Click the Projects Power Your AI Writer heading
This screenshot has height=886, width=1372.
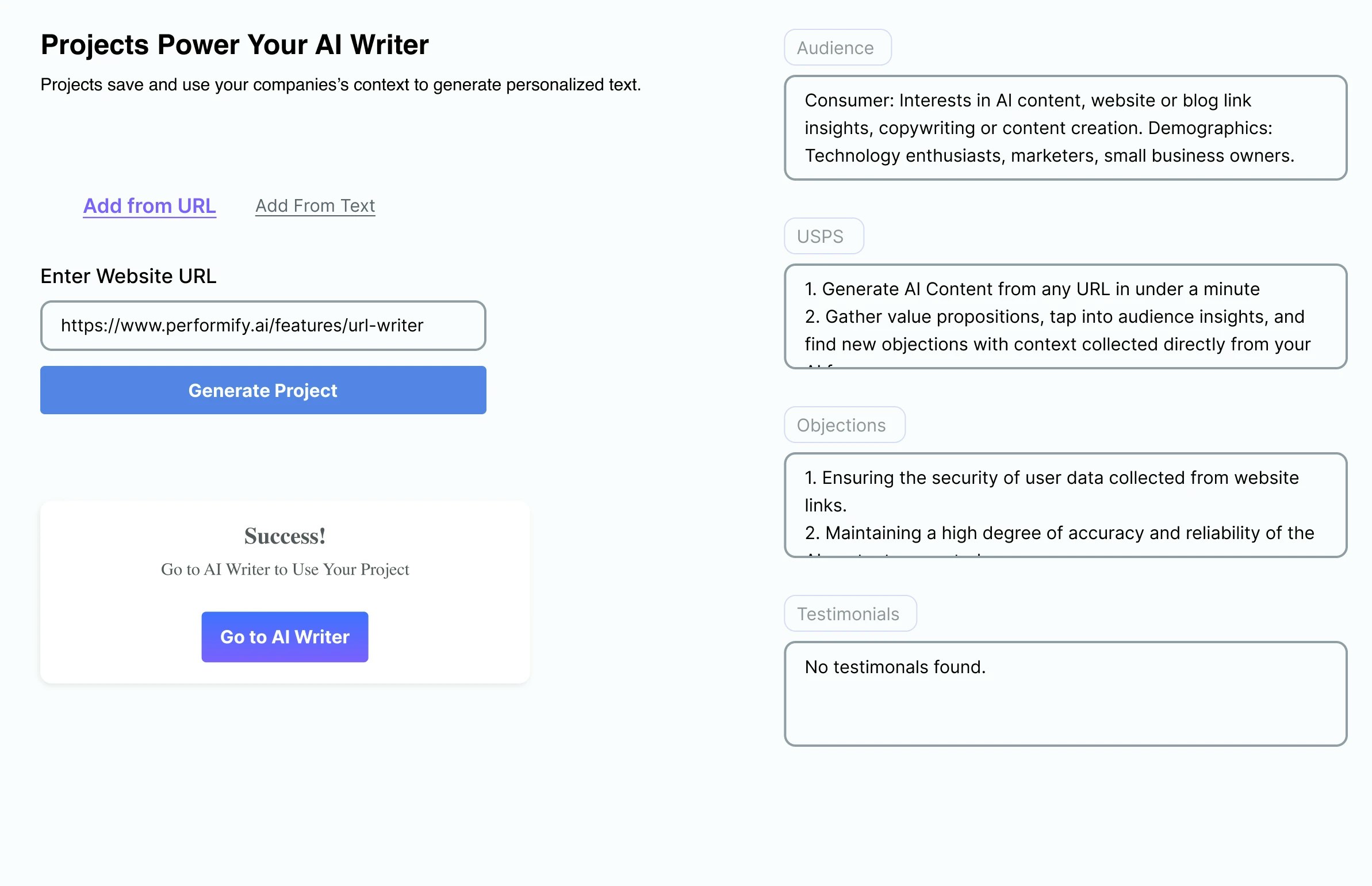click(x=235, y=45)
